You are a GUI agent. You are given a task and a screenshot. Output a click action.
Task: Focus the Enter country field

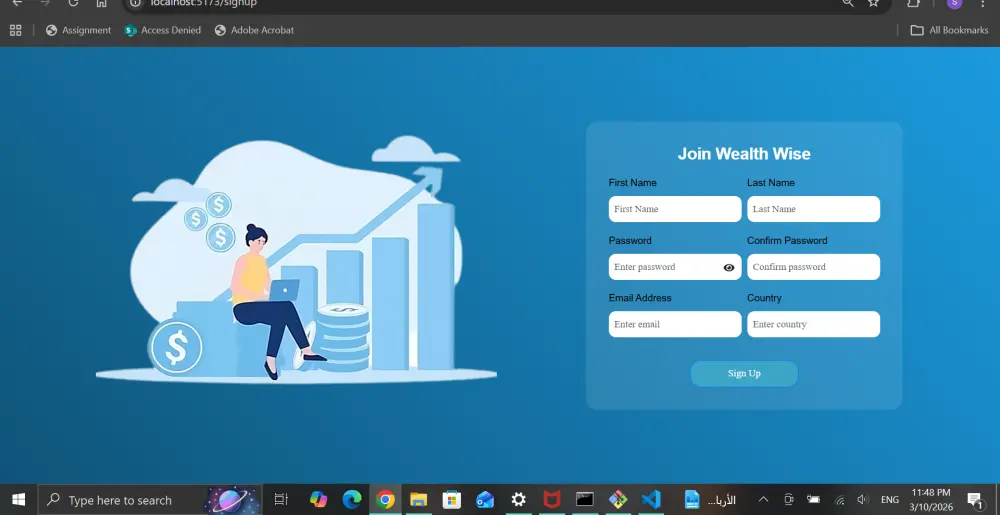pos(813,324)
